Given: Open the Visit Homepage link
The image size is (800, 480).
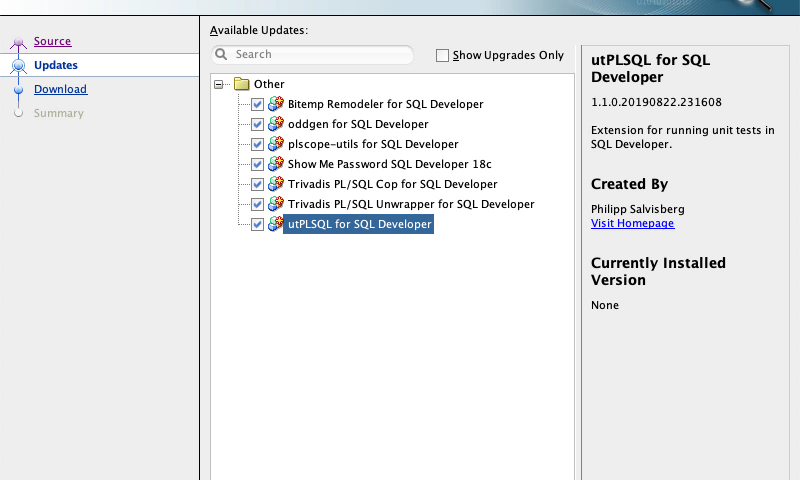Looking at the screenshot, I should pyautogui.click(x=633, y=223).
